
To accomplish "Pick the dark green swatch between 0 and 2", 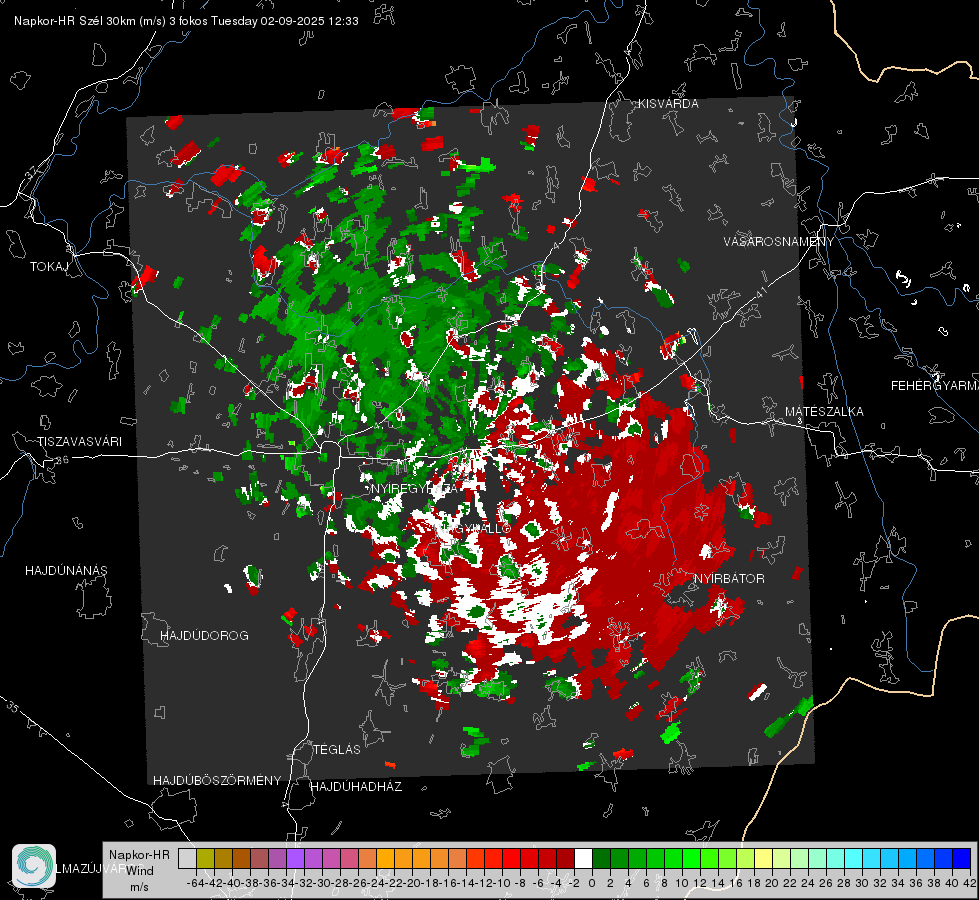I will tap(601, 859).
